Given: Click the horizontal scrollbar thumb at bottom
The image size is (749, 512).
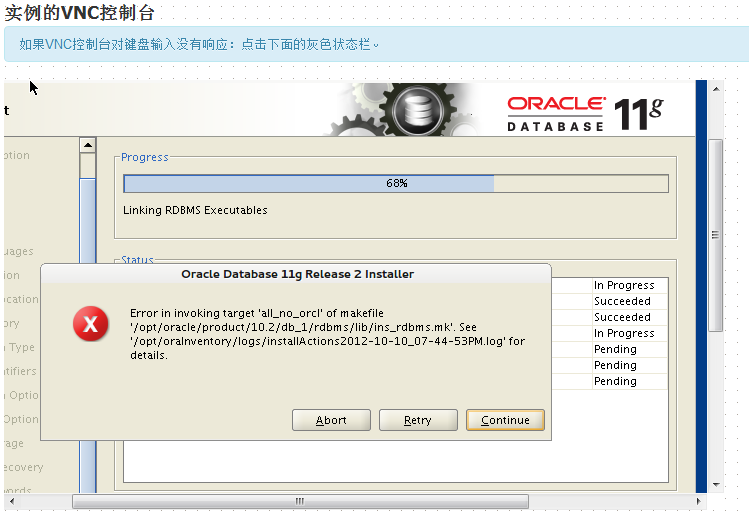Looking at the screenshot, I should (300, 501).
